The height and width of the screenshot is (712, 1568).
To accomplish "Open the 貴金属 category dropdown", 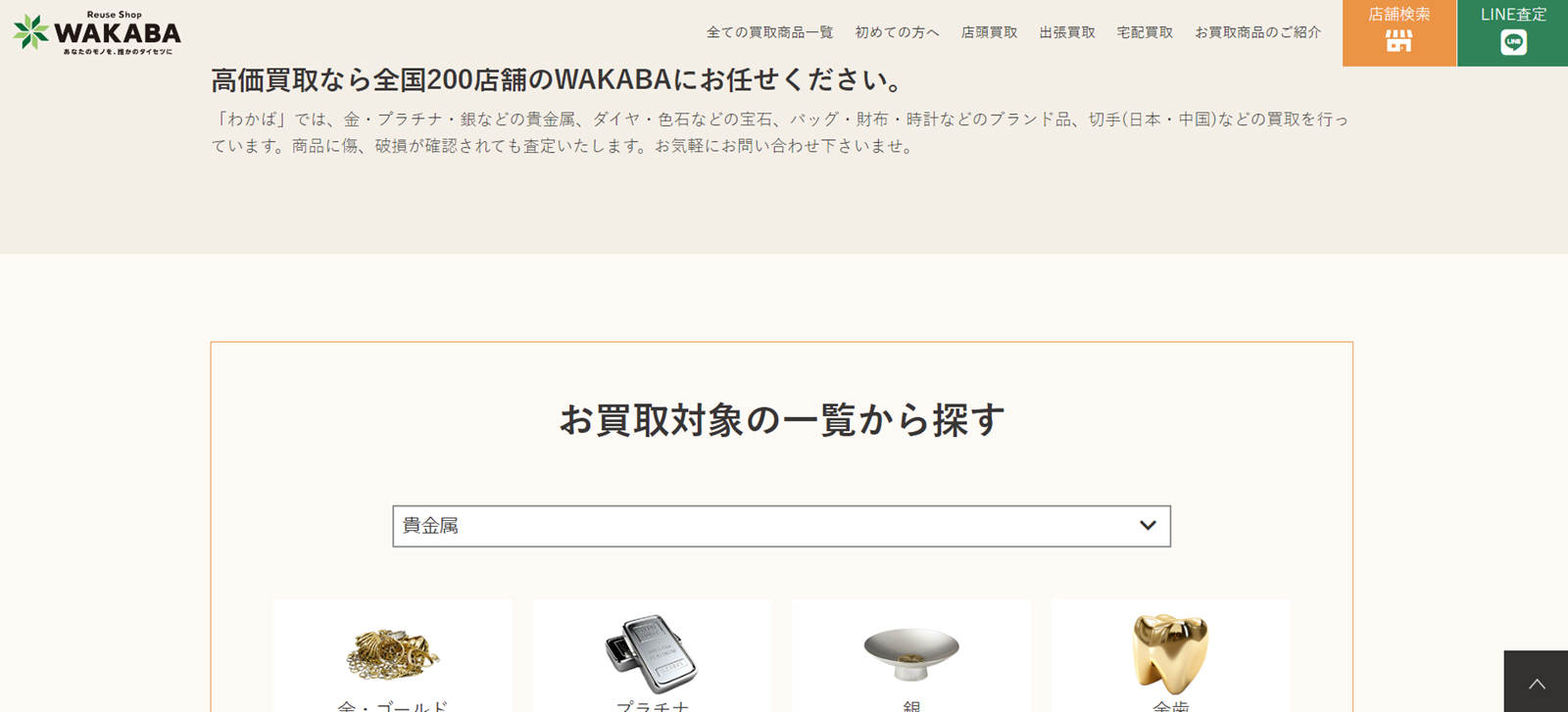I will pos(781,526).
